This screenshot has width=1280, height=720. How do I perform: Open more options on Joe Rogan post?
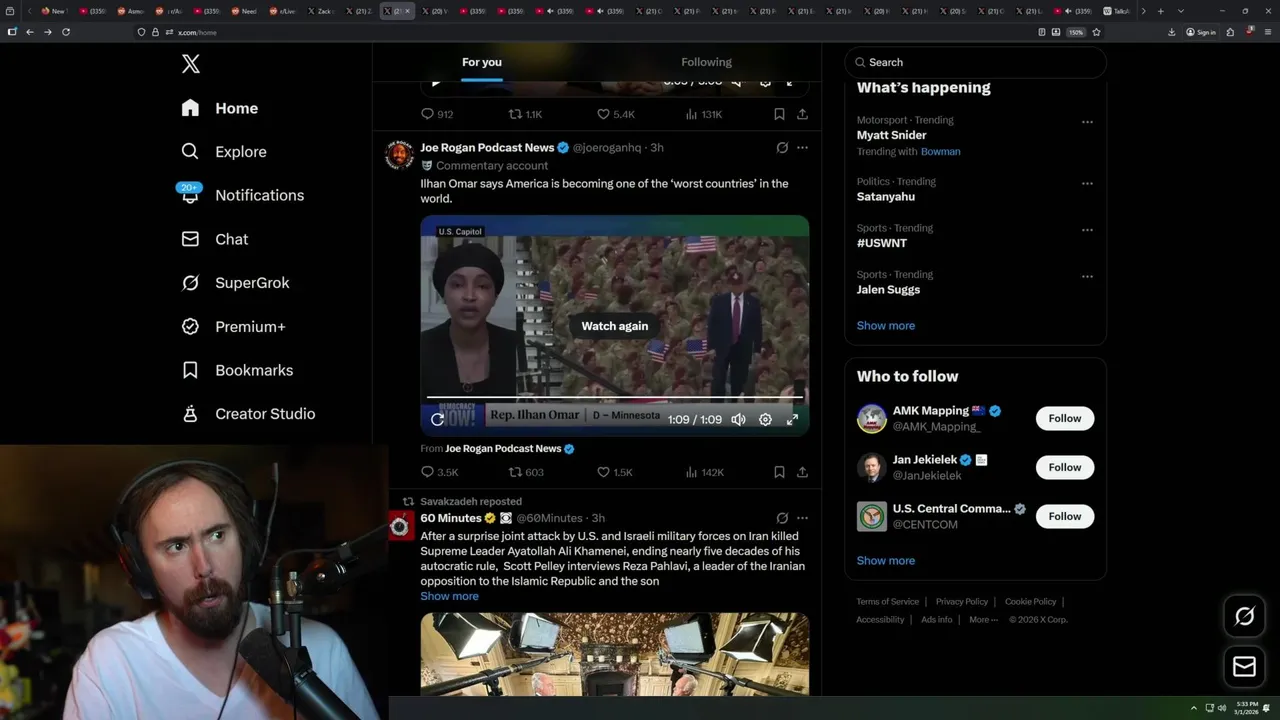click(802, 148)
